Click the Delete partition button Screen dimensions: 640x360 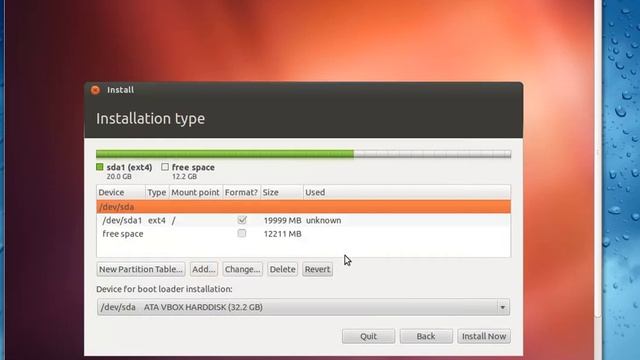pyautogui.click(x=282, y=269)
